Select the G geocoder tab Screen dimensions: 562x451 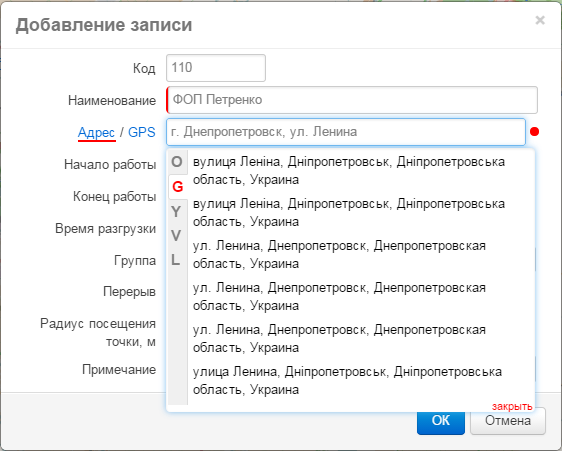178,186
